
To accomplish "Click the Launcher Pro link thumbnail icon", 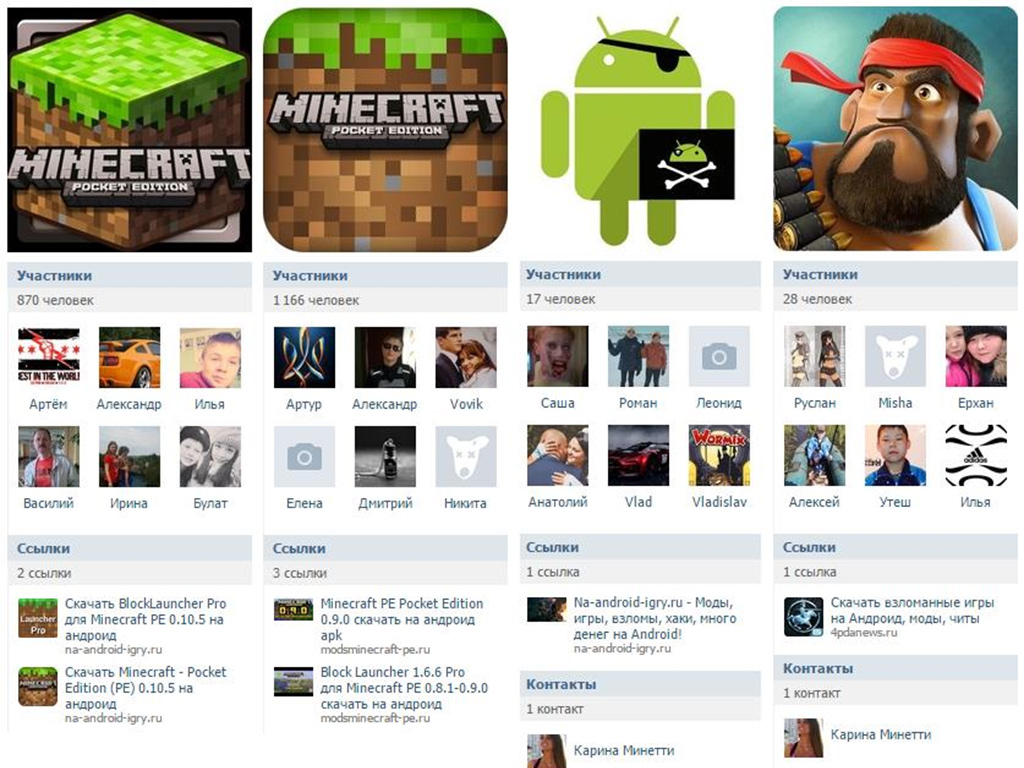I will click(38, 618).
